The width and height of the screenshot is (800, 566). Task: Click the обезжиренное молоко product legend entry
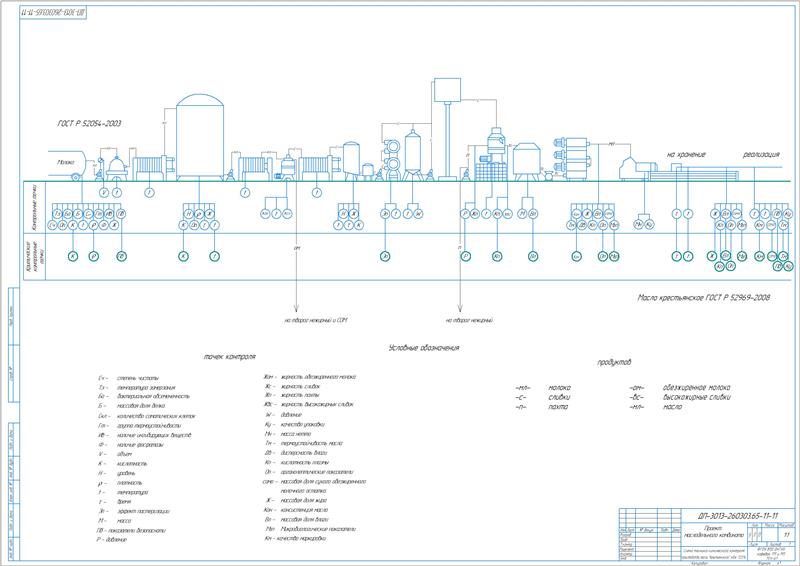pos(680,388)
